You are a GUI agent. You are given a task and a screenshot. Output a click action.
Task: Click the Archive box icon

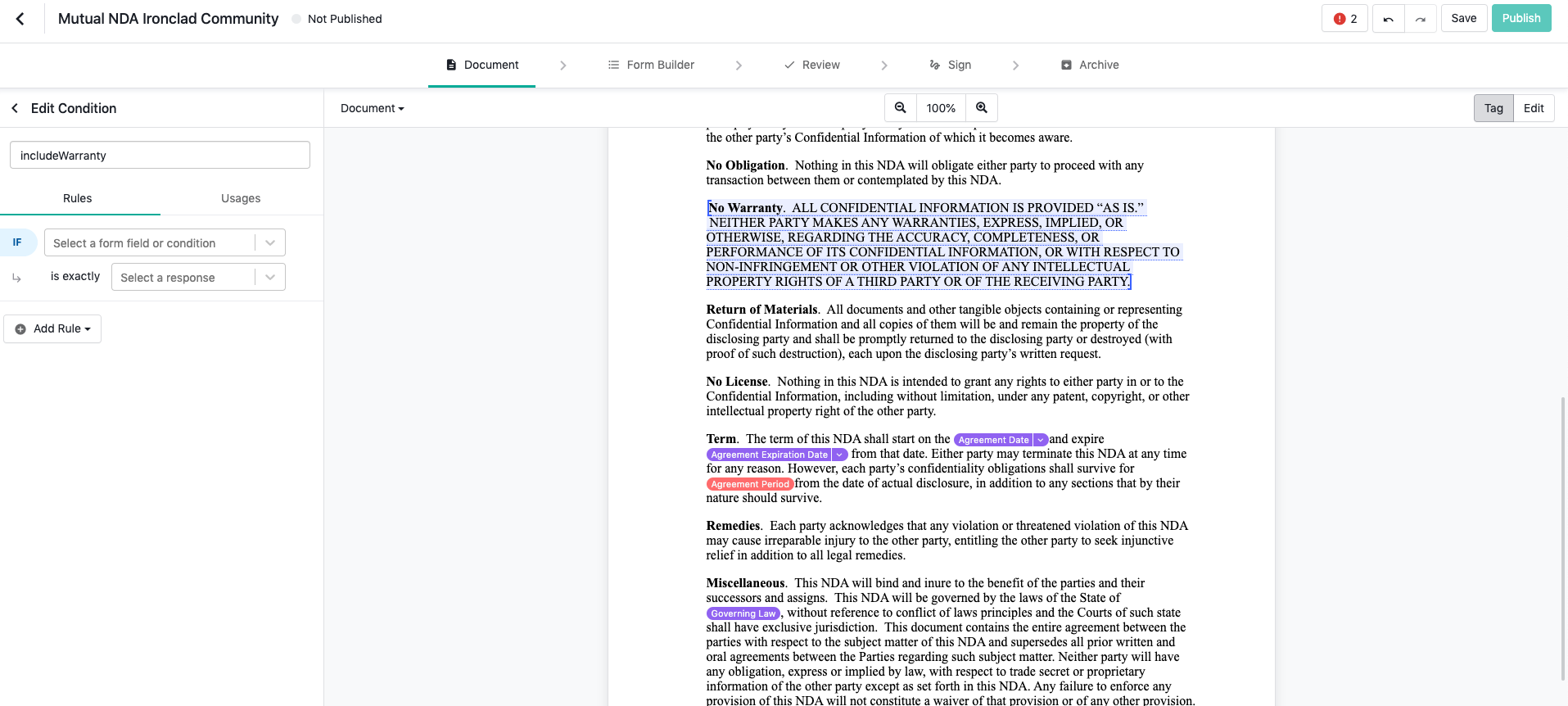click(1066, 65)
